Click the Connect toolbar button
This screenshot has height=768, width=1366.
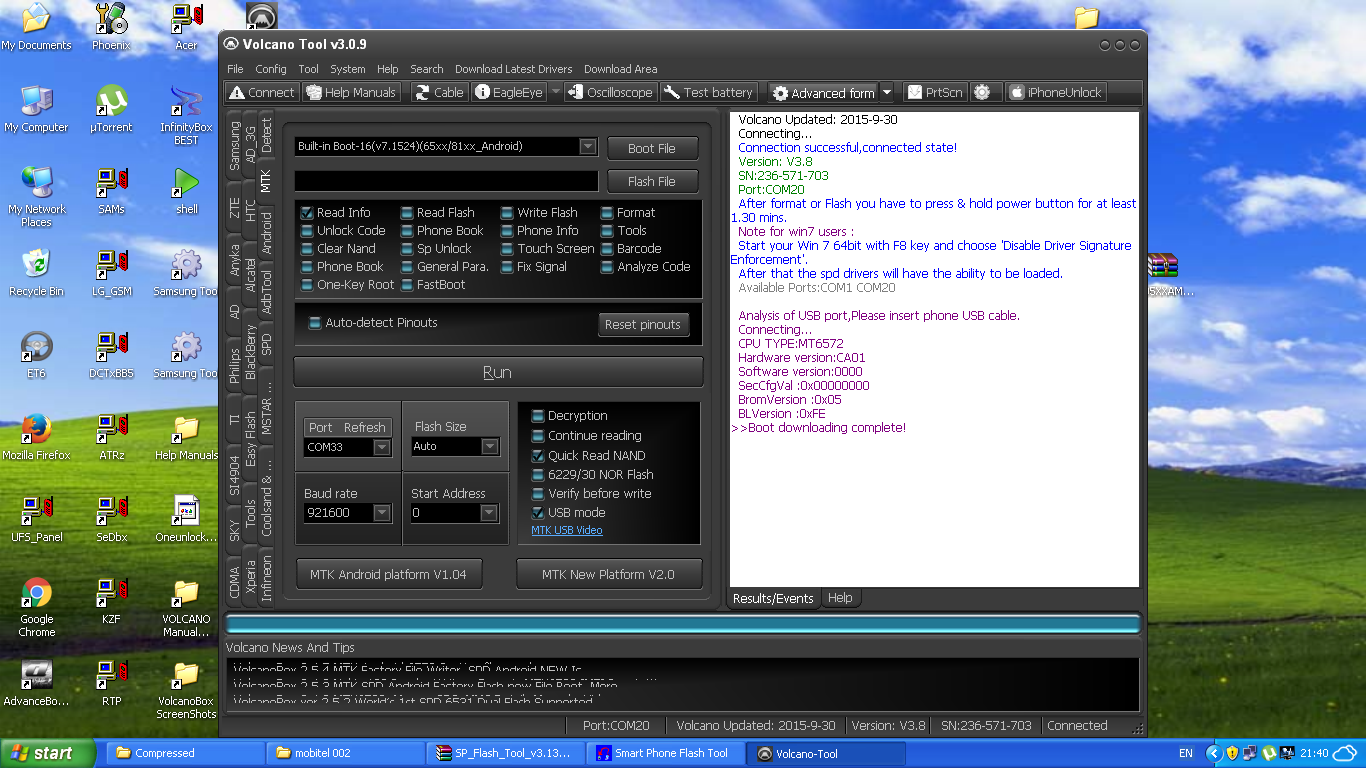262,92
